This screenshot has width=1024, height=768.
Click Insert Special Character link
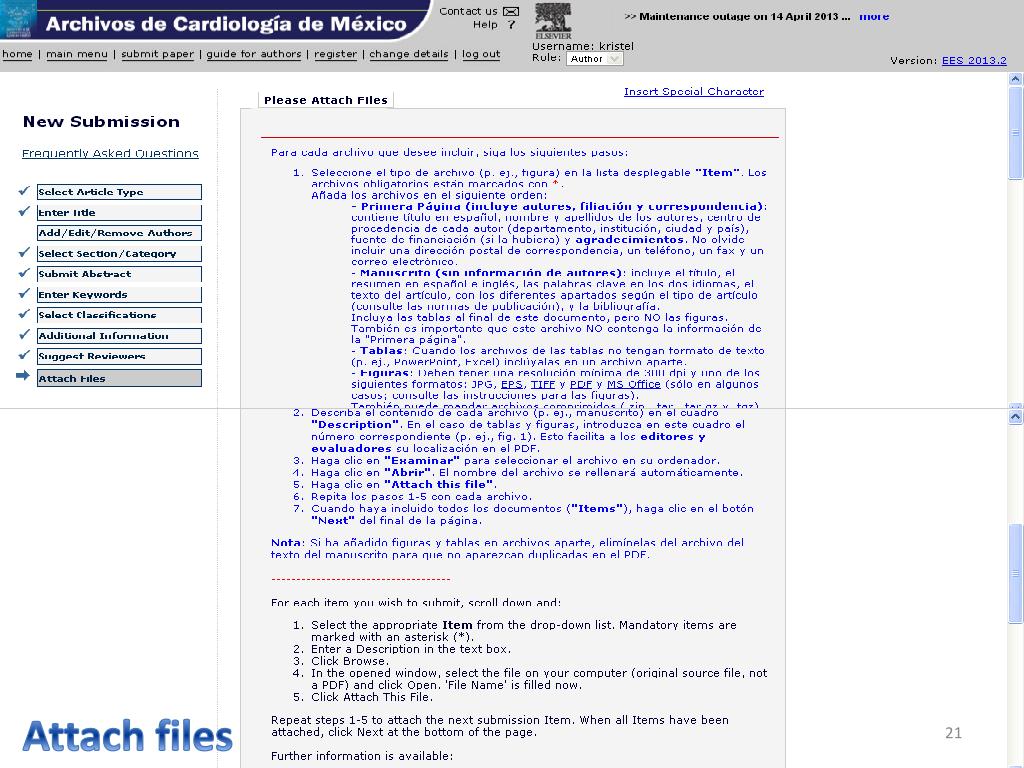pyautogui.click(x=694, y=91)
